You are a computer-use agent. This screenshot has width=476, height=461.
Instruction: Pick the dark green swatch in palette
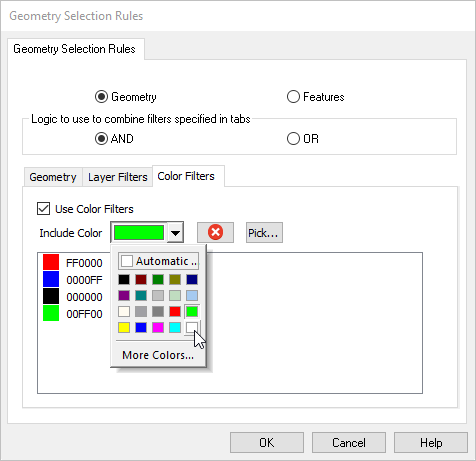[x=158, y=279]
